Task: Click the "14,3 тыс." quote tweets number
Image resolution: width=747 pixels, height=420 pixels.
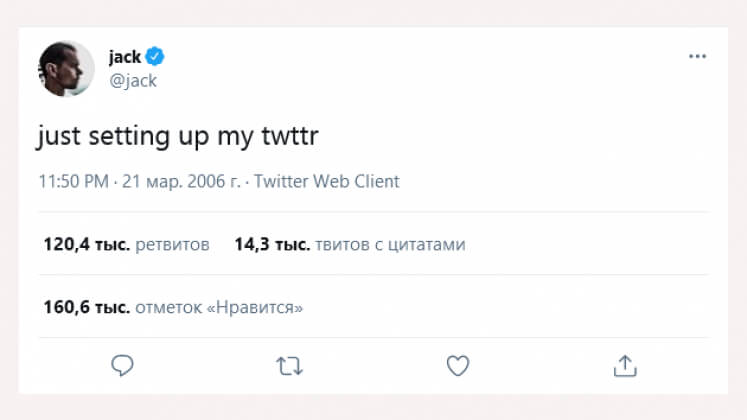Action: click(x=272, y=245)
